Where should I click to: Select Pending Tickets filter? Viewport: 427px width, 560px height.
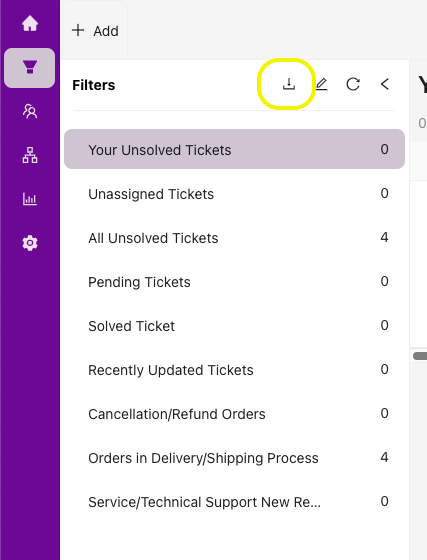click(x=235, y=282)
